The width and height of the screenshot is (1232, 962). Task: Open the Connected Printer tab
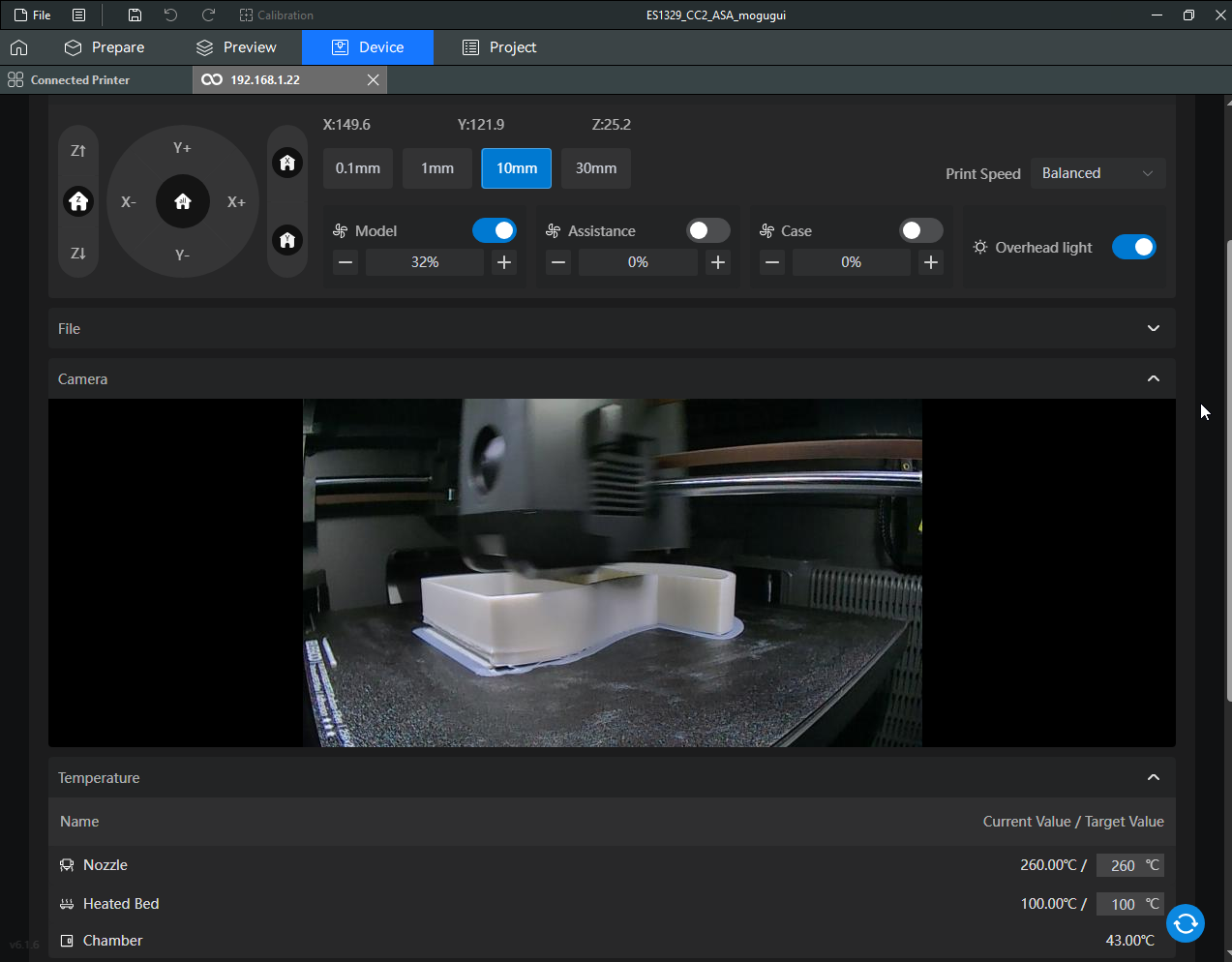[x=80, y=80]
